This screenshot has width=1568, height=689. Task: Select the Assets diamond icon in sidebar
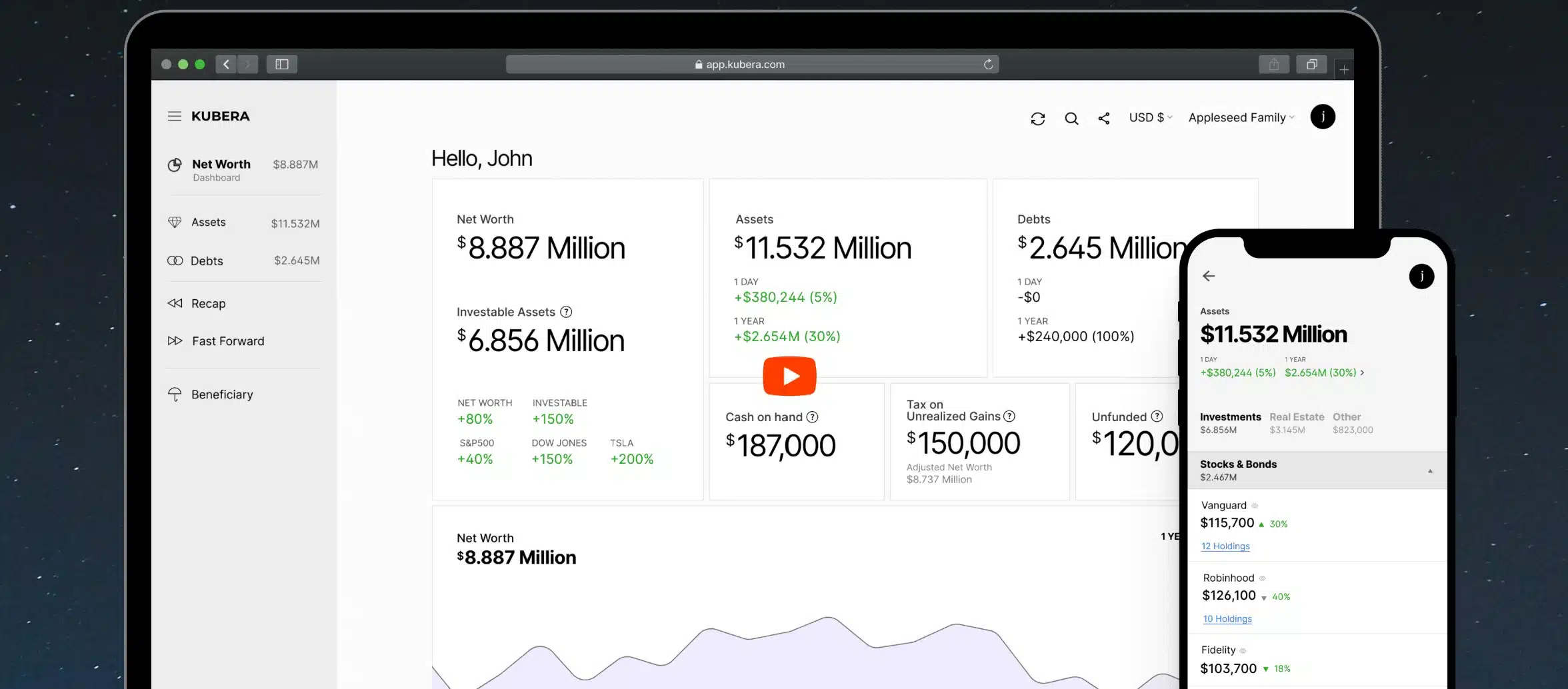[175, 222]
